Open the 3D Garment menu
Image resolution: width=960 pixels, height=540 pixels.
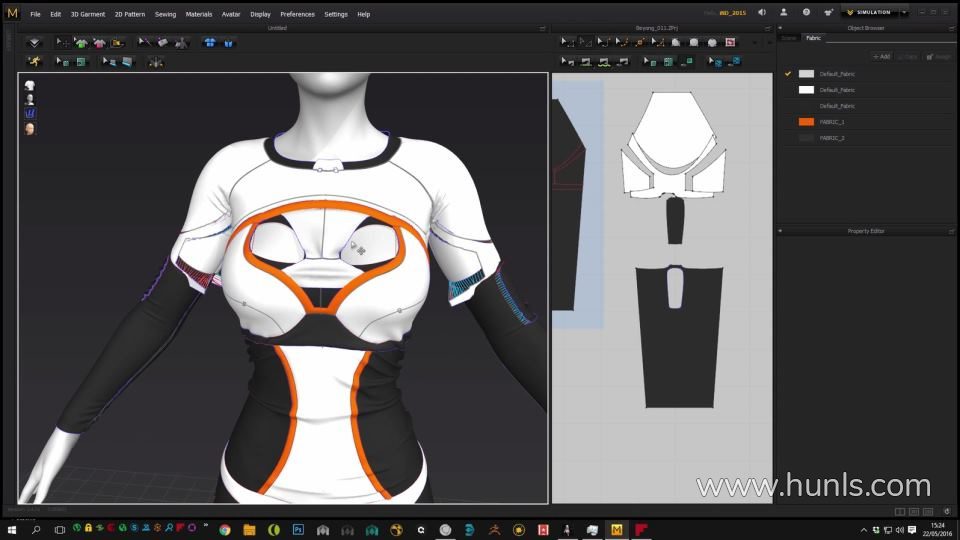[x=88, y=14]
